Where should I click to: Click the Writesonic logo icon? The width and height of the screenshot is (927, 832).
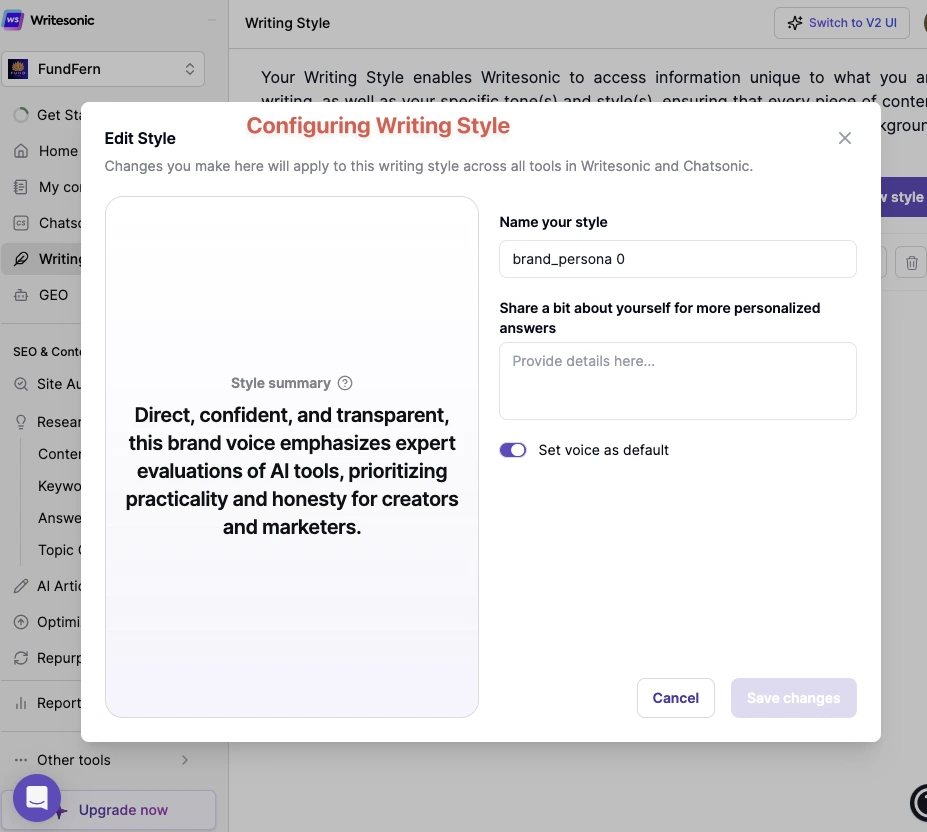coord(15,20)
